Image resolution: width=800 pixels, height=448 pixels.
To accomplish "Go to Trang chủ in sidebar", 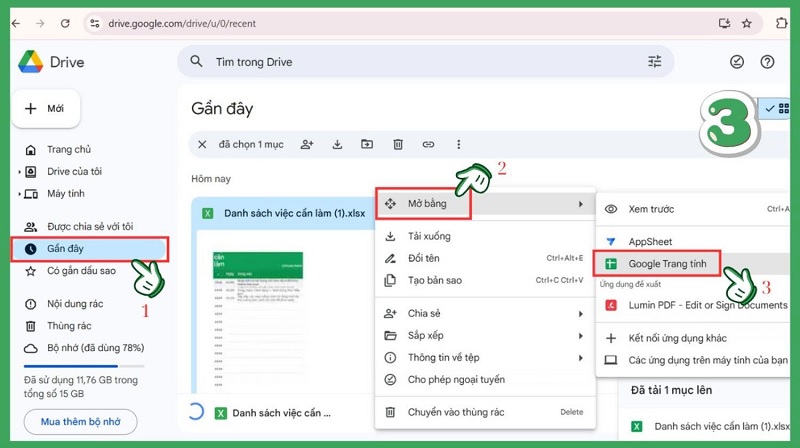I will (69, 150).
